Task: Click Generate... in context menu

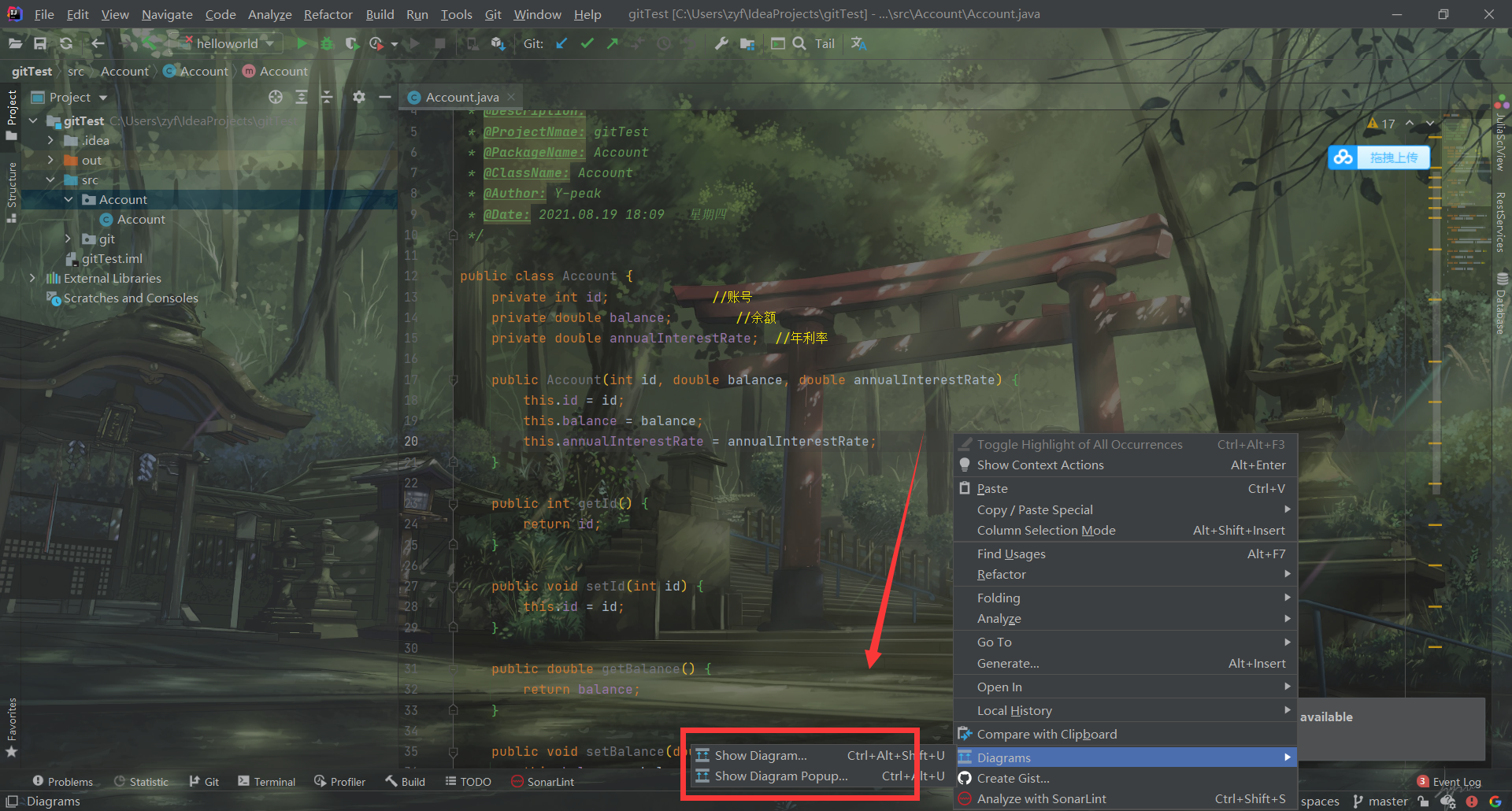Action: point(1125,663)
